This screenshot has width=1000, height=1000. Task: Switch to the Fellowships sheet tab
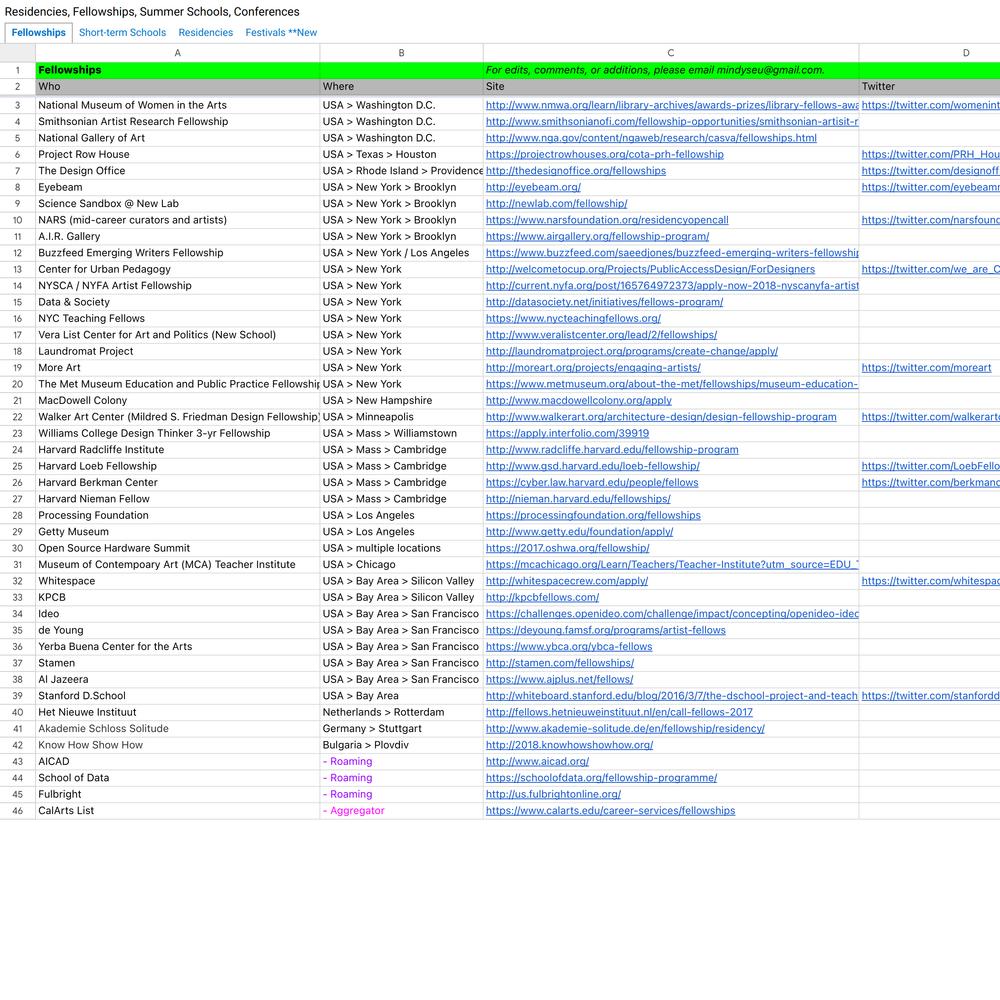[38, 33]
